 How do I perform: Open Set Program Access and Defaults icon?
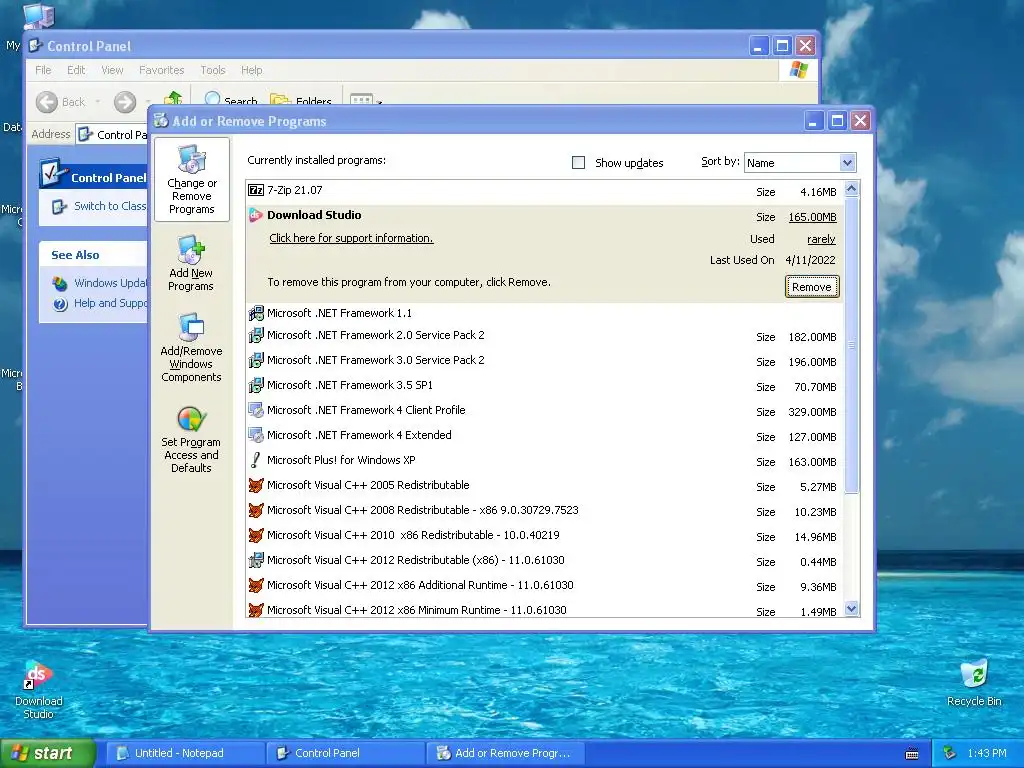191,438
